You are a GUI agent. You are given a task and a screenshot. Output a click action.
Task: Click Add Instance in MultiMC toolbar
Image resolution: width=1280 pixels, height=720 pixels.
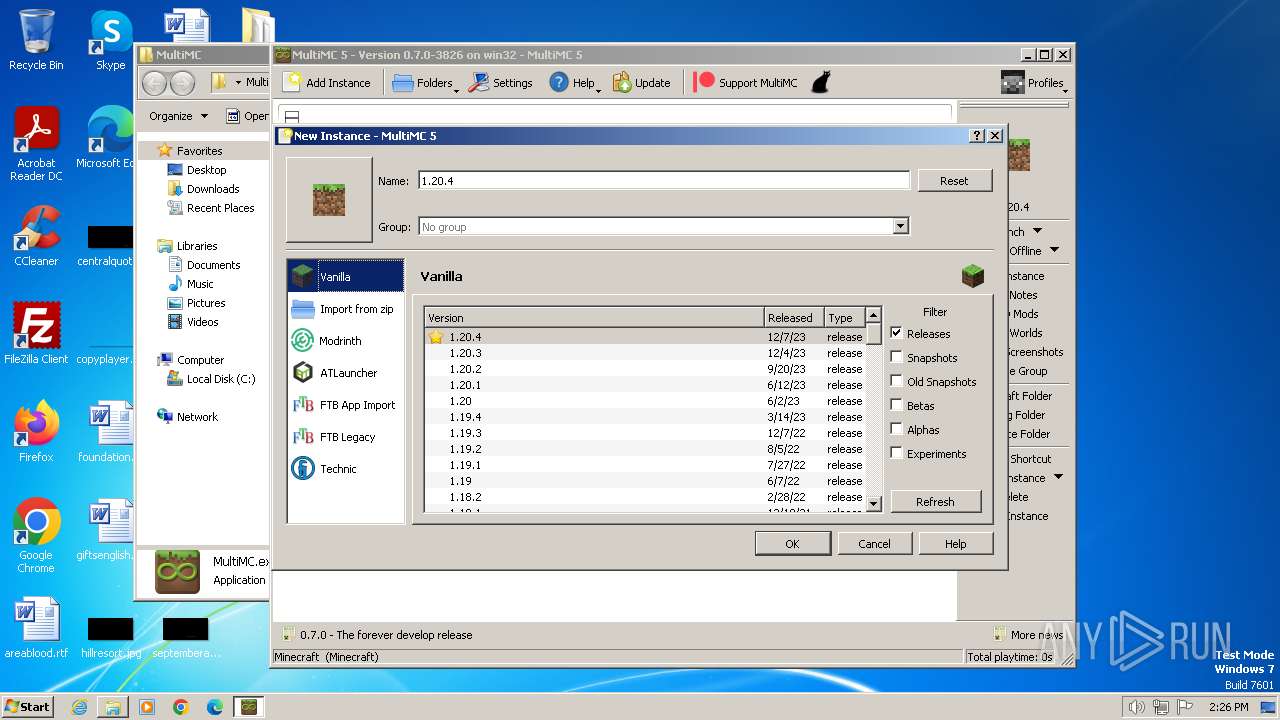pos(326,83)
